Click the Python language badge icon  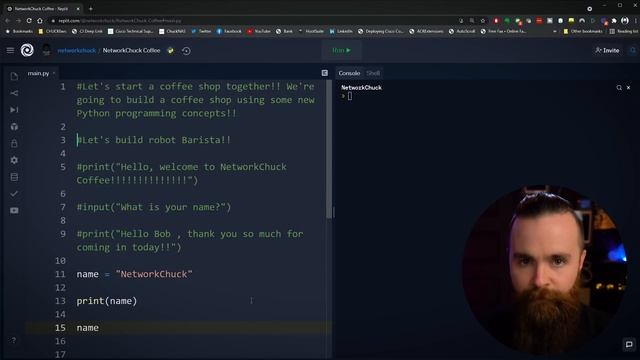(x=170, y=51)
